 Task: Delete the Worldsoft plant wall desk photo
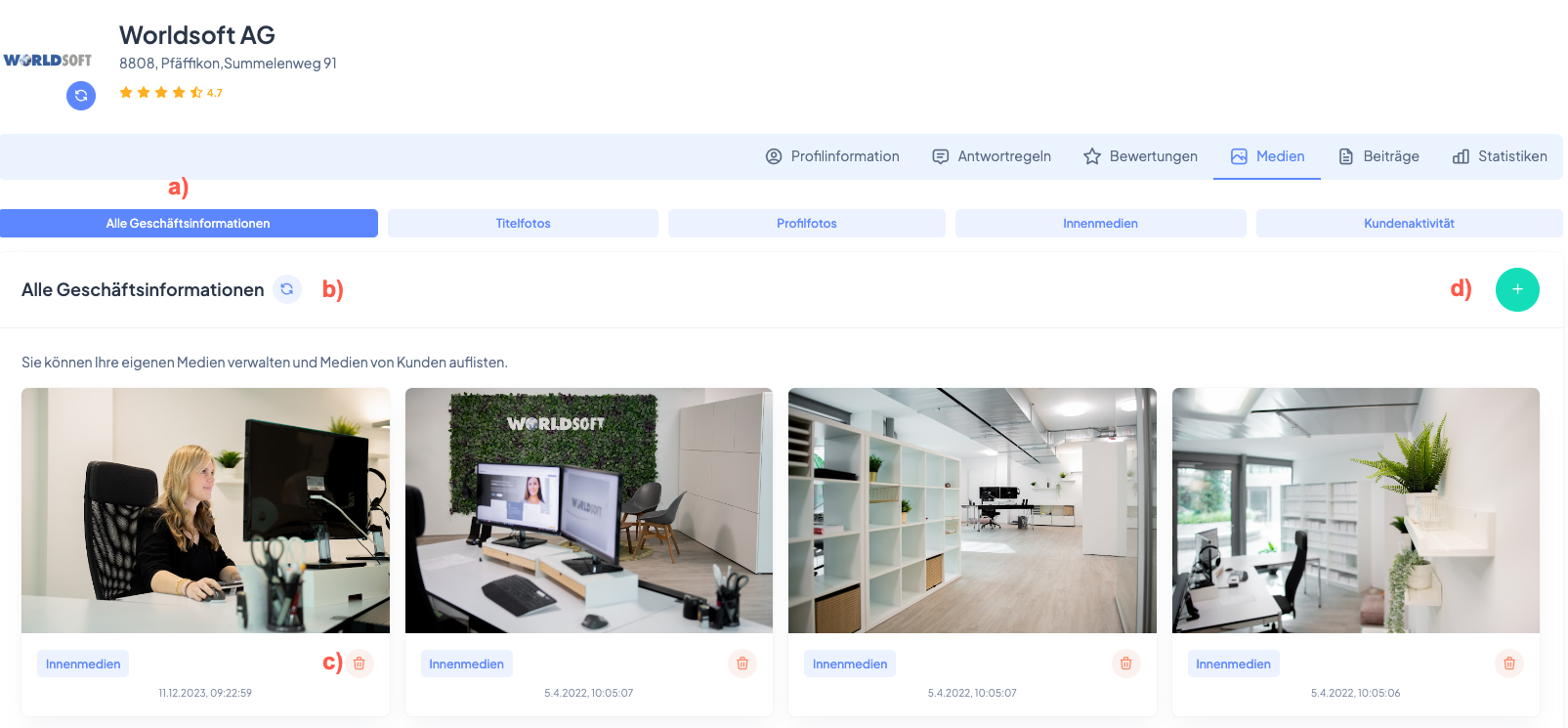coord(742,664)
